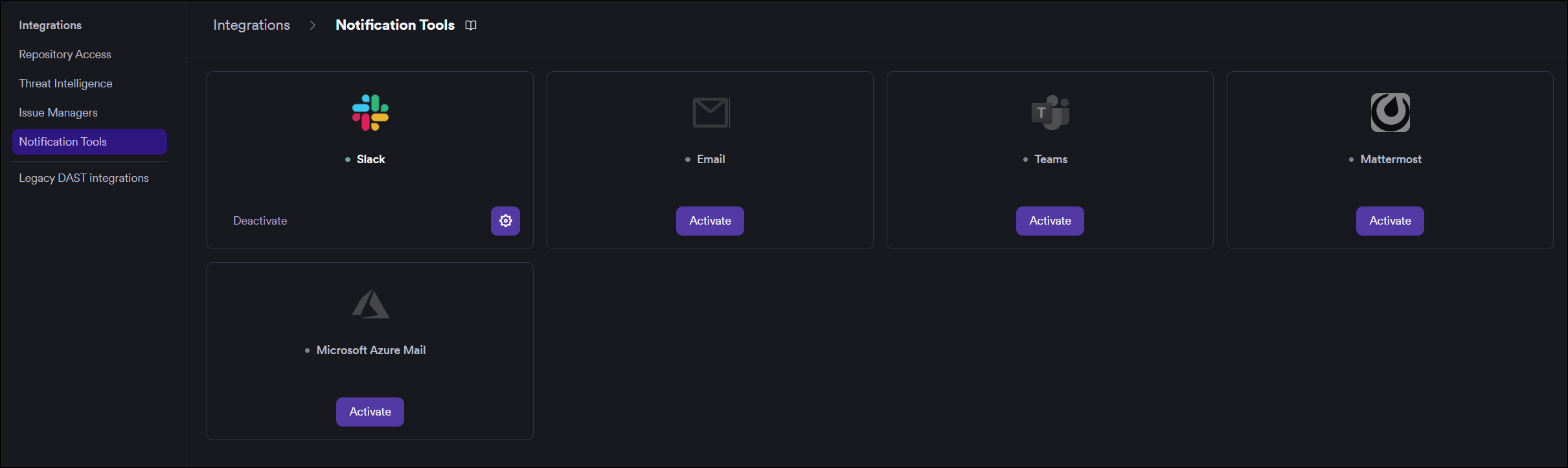This screenshot has width=1568, height=468.
Task: Open Legacy DAST integrations in sidebar
Action: click(x=84, y=178)
